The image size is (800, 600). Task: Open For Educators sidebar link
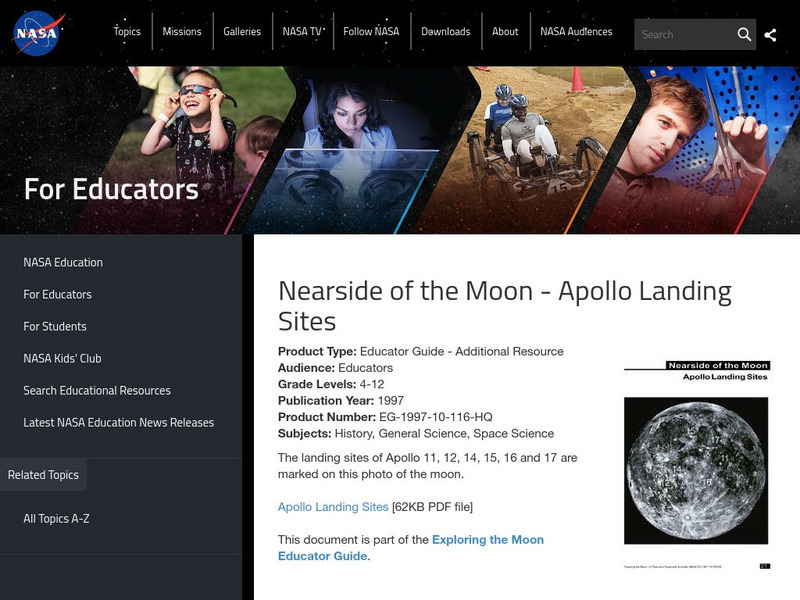tap(57, 294)
